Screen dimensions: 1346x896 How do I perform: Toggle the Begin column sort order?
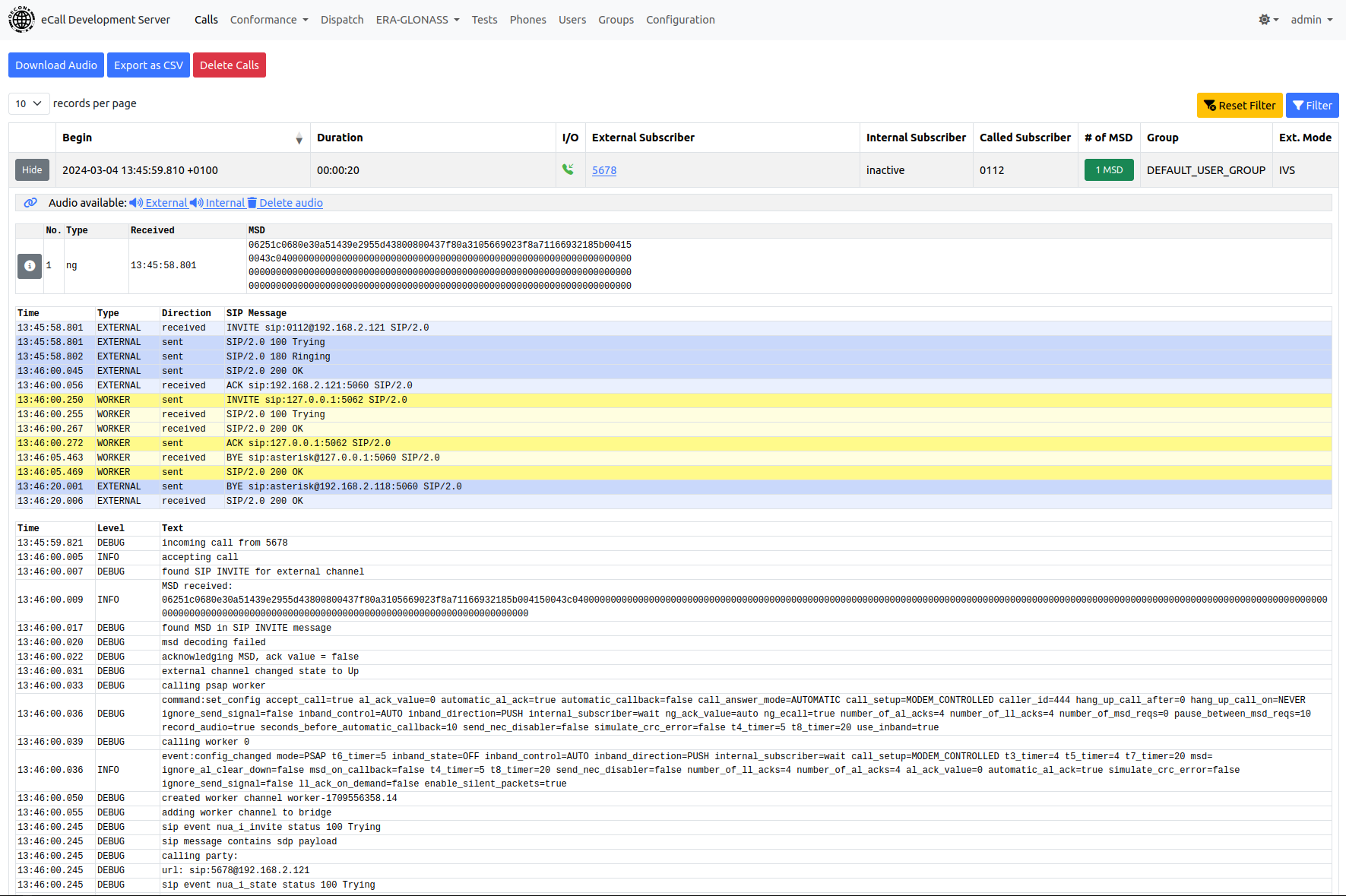[299, 139]
